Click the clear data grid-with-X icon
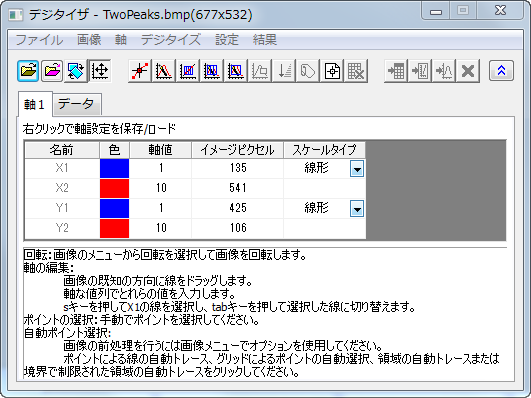531x398 pixels. point(356,71)
